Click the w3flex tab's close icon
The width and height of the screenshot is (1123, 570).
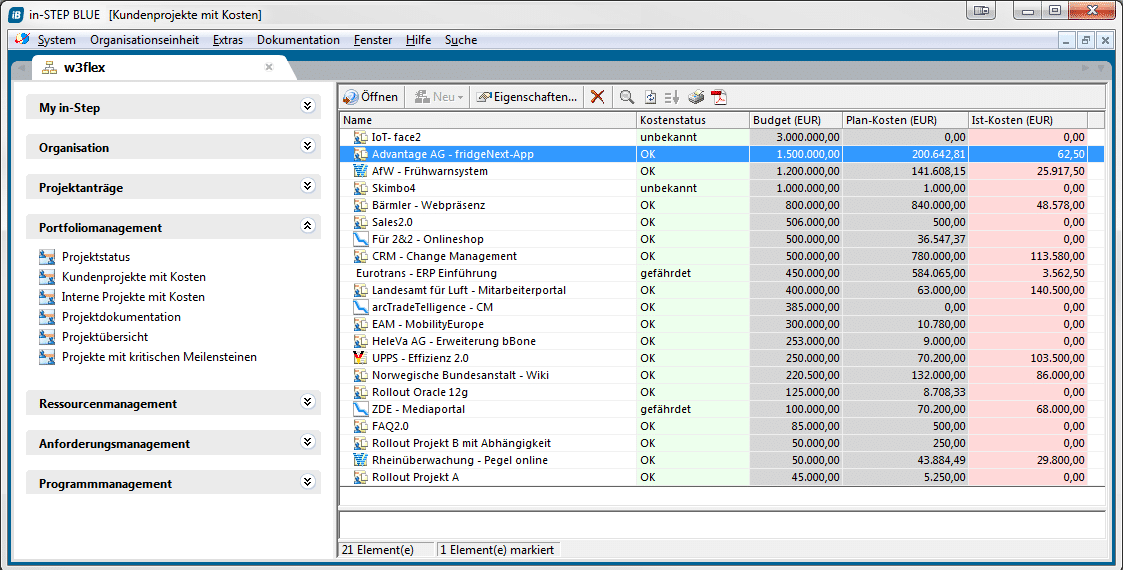tap(269, 68)
